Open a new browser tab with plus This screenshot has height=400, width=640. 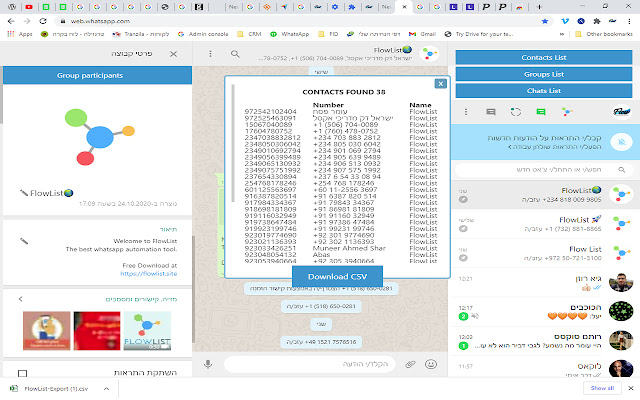coord(539,7)
